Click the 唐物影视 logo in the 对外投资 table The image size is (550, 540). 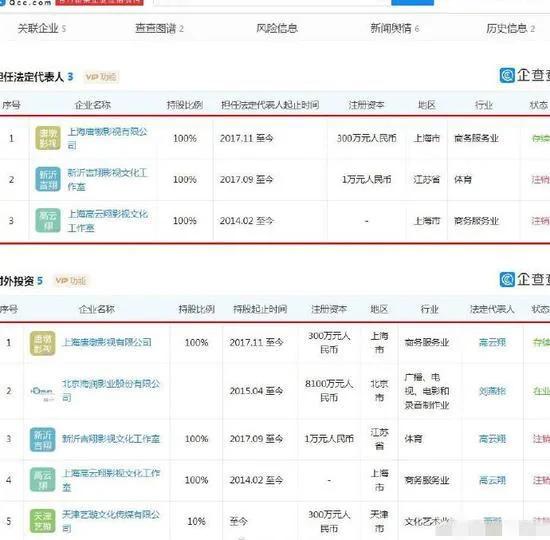pos(42,343)
